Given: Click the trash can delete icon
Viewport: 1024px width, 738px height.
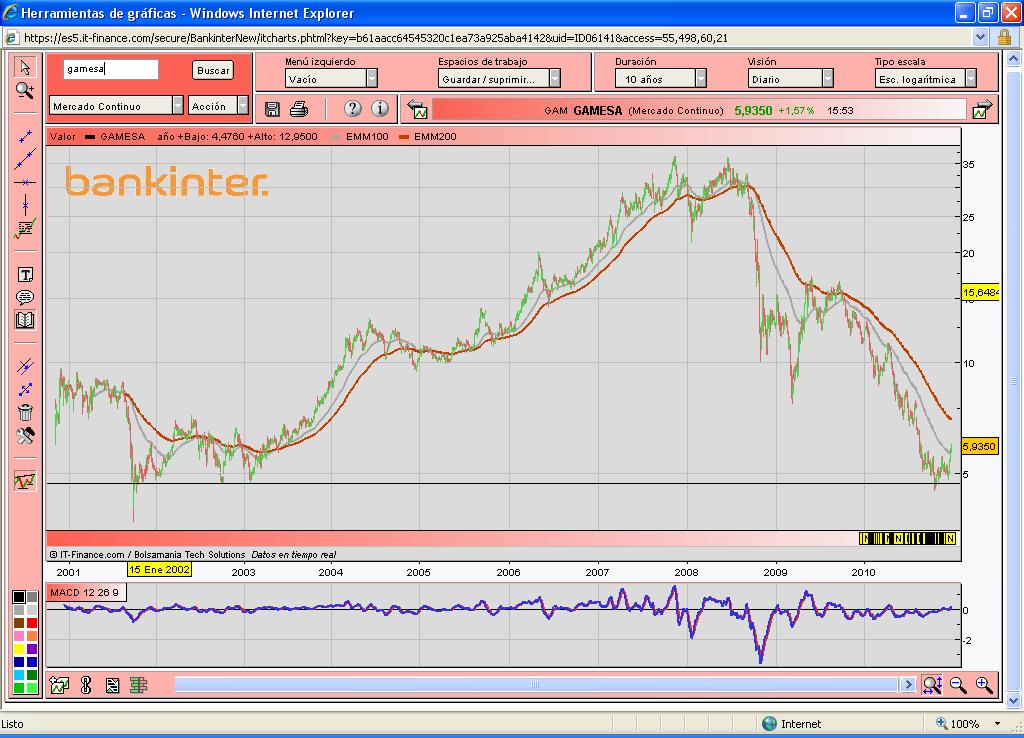Looking at the screenshot, I should point(25,412).
